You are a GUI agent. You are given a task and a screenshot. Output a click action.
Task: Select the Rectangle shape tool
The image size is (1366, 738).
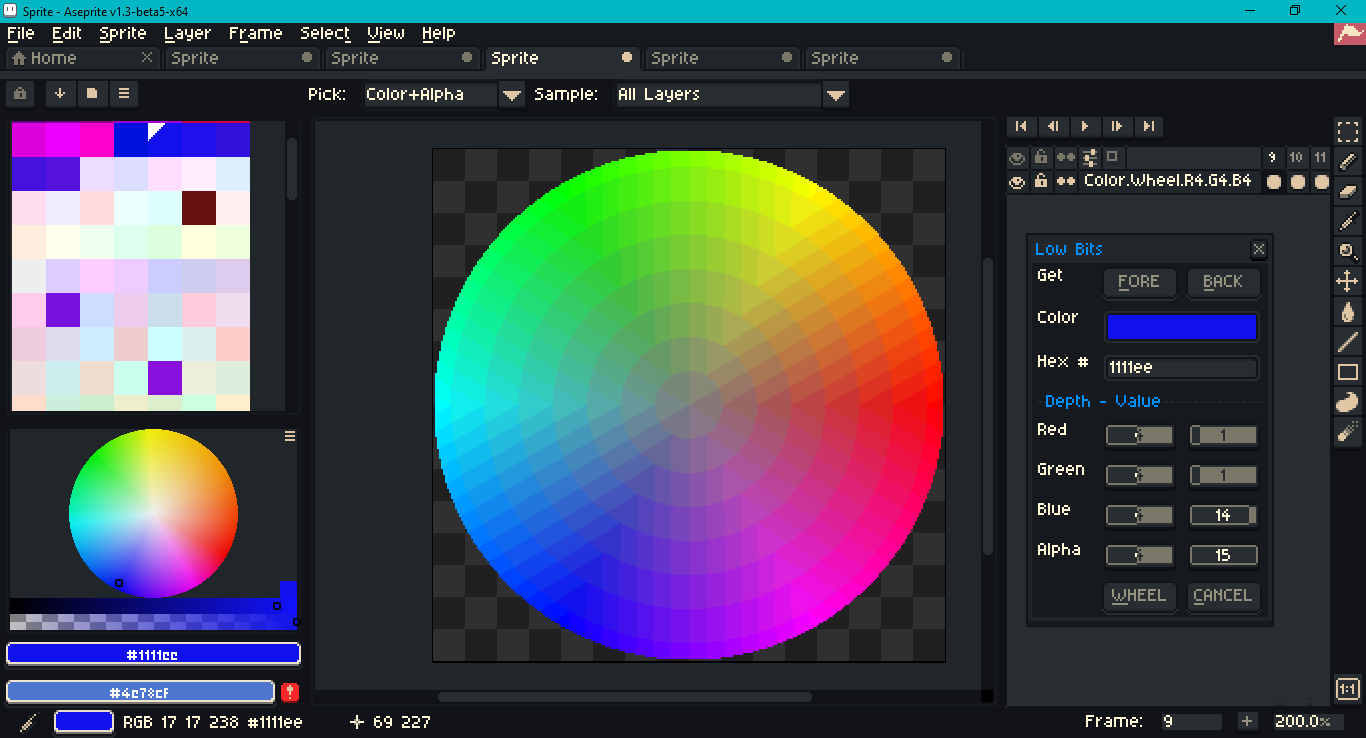1347,372
